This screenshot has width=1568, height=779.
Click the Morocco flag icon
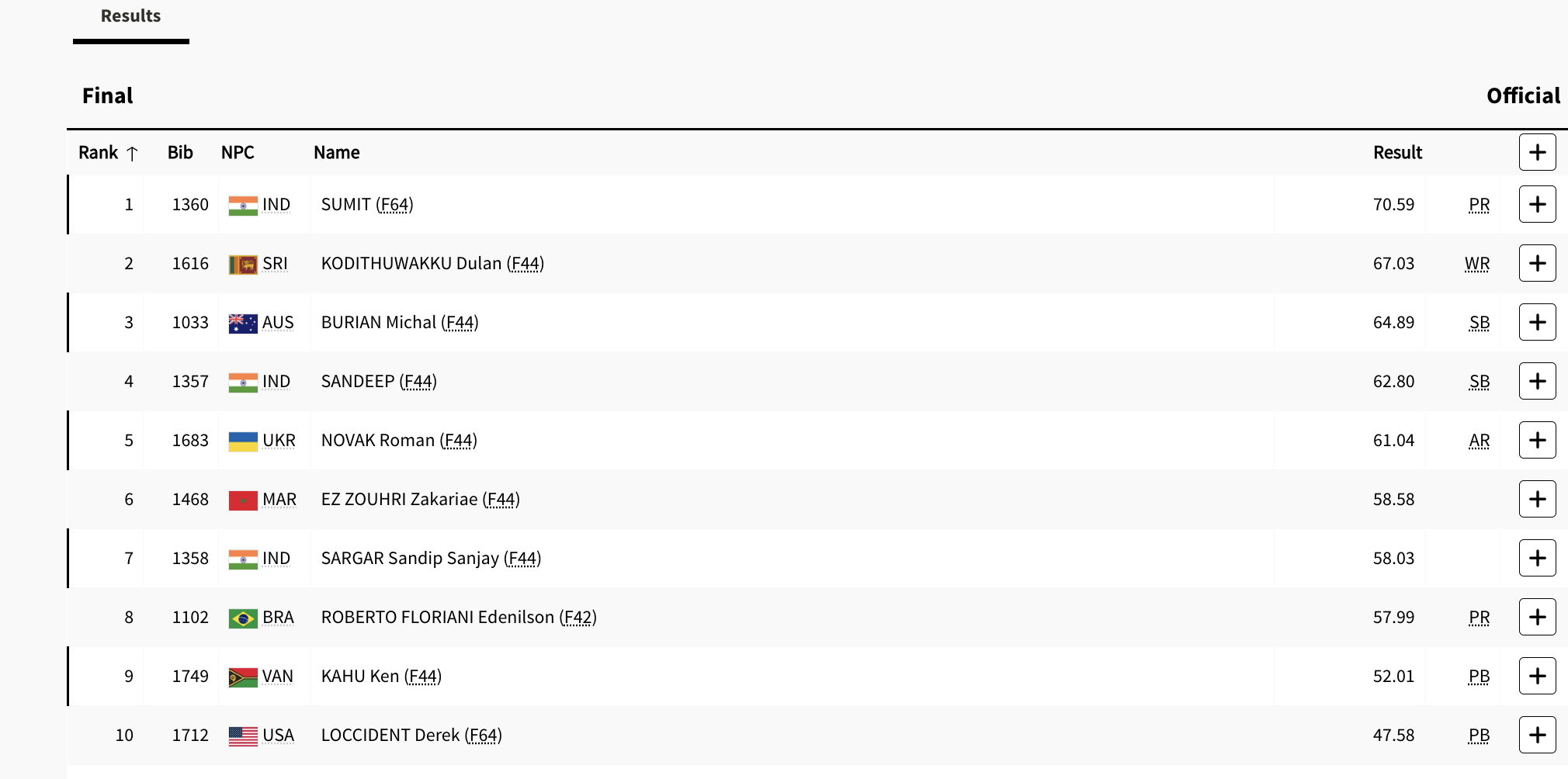click(243, 500)
